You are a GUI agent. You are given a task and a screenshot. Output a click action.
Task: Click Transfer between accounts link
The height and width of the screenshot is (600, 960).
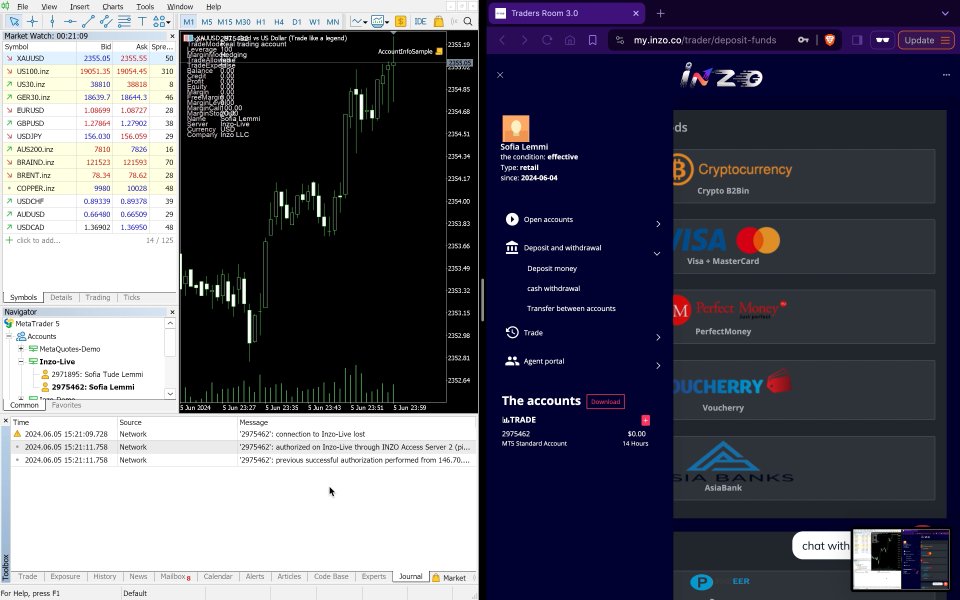point(571,309)
